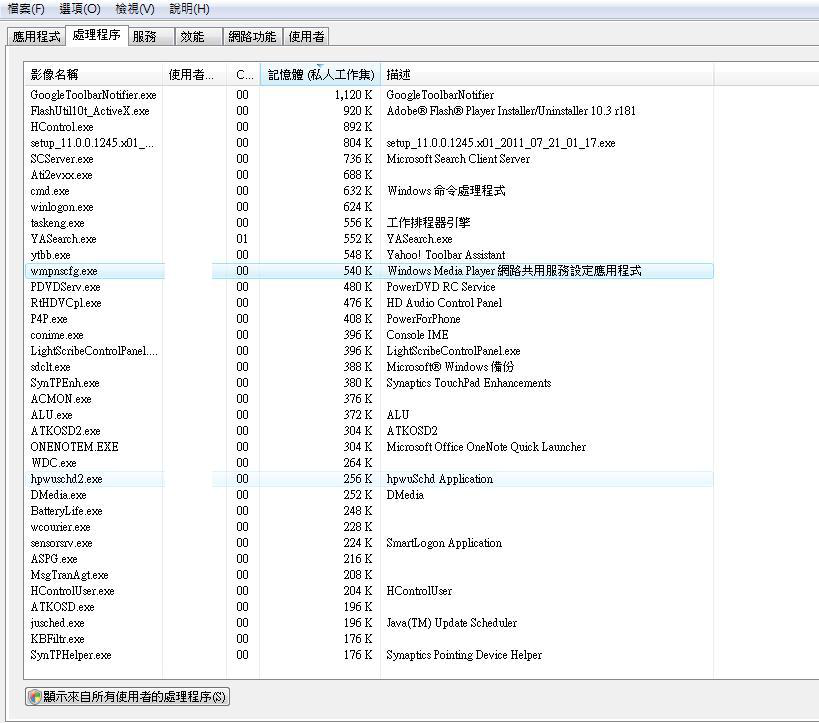Open the 檢視(V) menu
Image resolution: width=819 pixels, height=723 pixels.
(135, 9)
